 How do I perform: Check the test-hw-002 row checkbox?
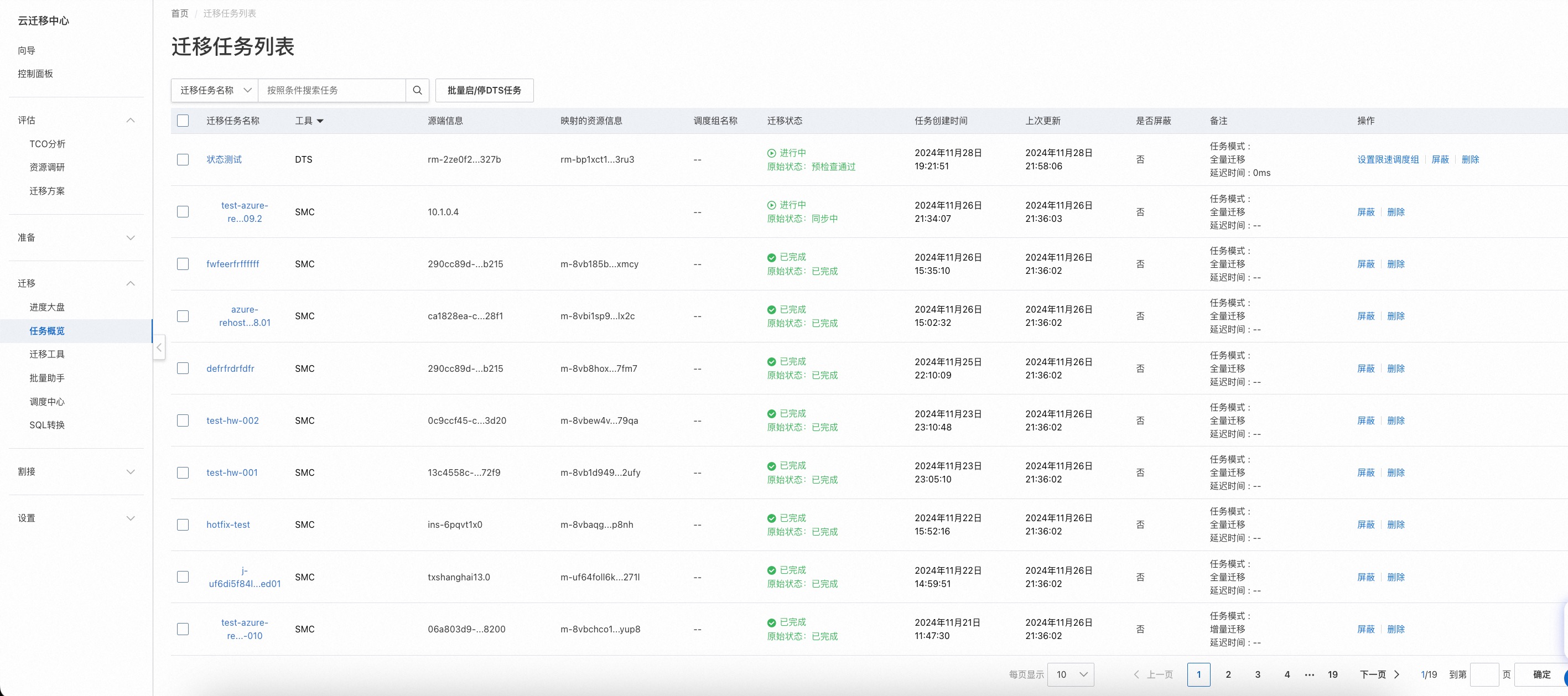coord(183,421)
